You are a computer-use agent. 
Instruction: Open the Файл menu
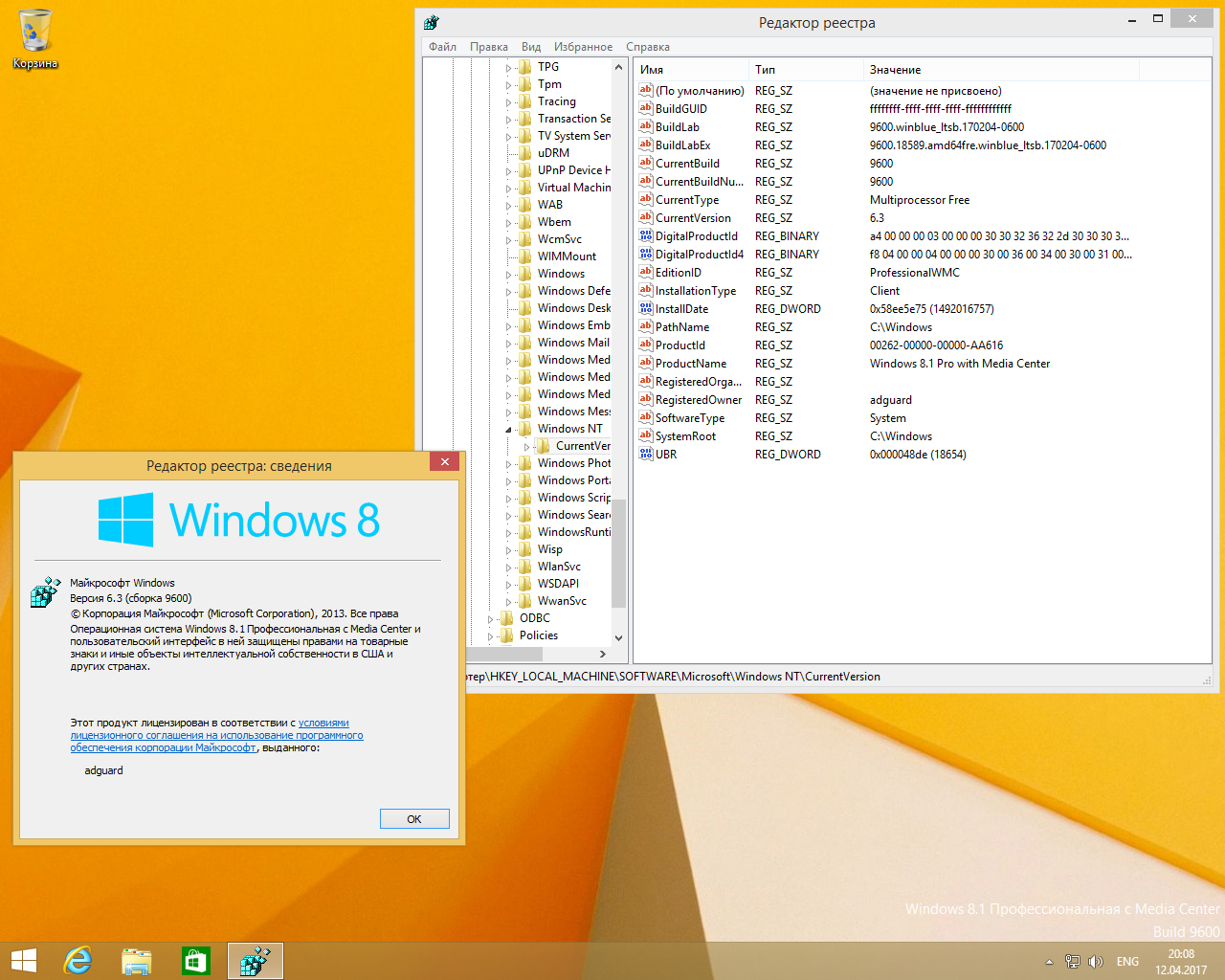pos(442,46)
